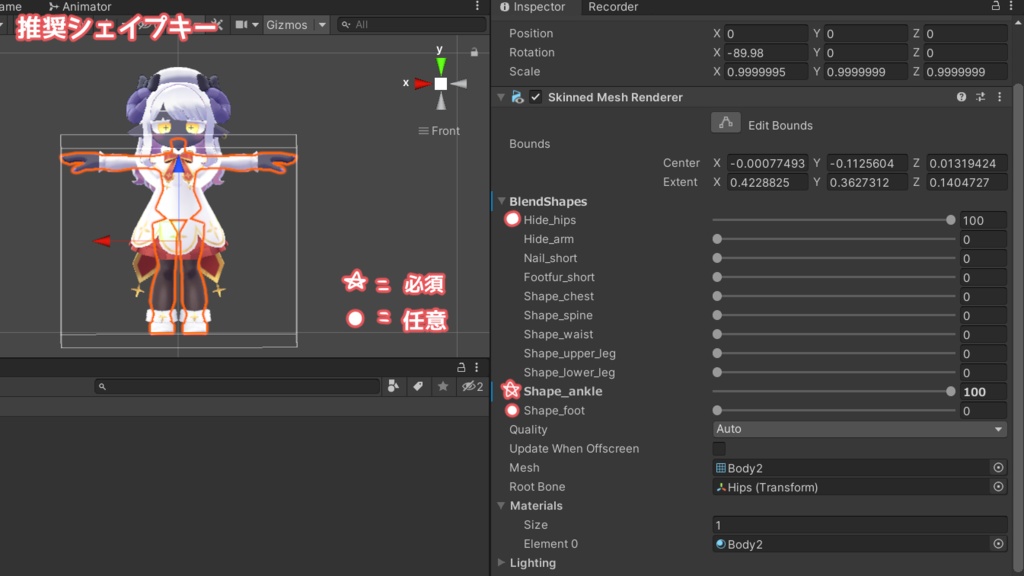Image resolution: width=1024 pixels, height=576 pixels.
Task: Expand the Lighting foldout
Action: 502,562
